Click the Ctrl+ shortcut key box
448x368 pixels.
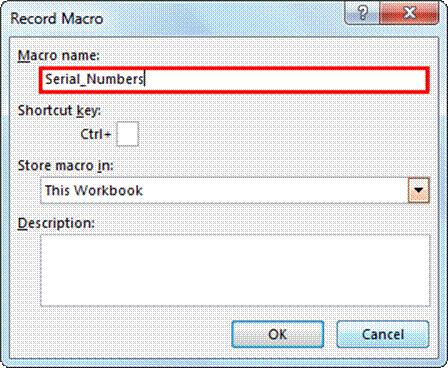point(127,134)
